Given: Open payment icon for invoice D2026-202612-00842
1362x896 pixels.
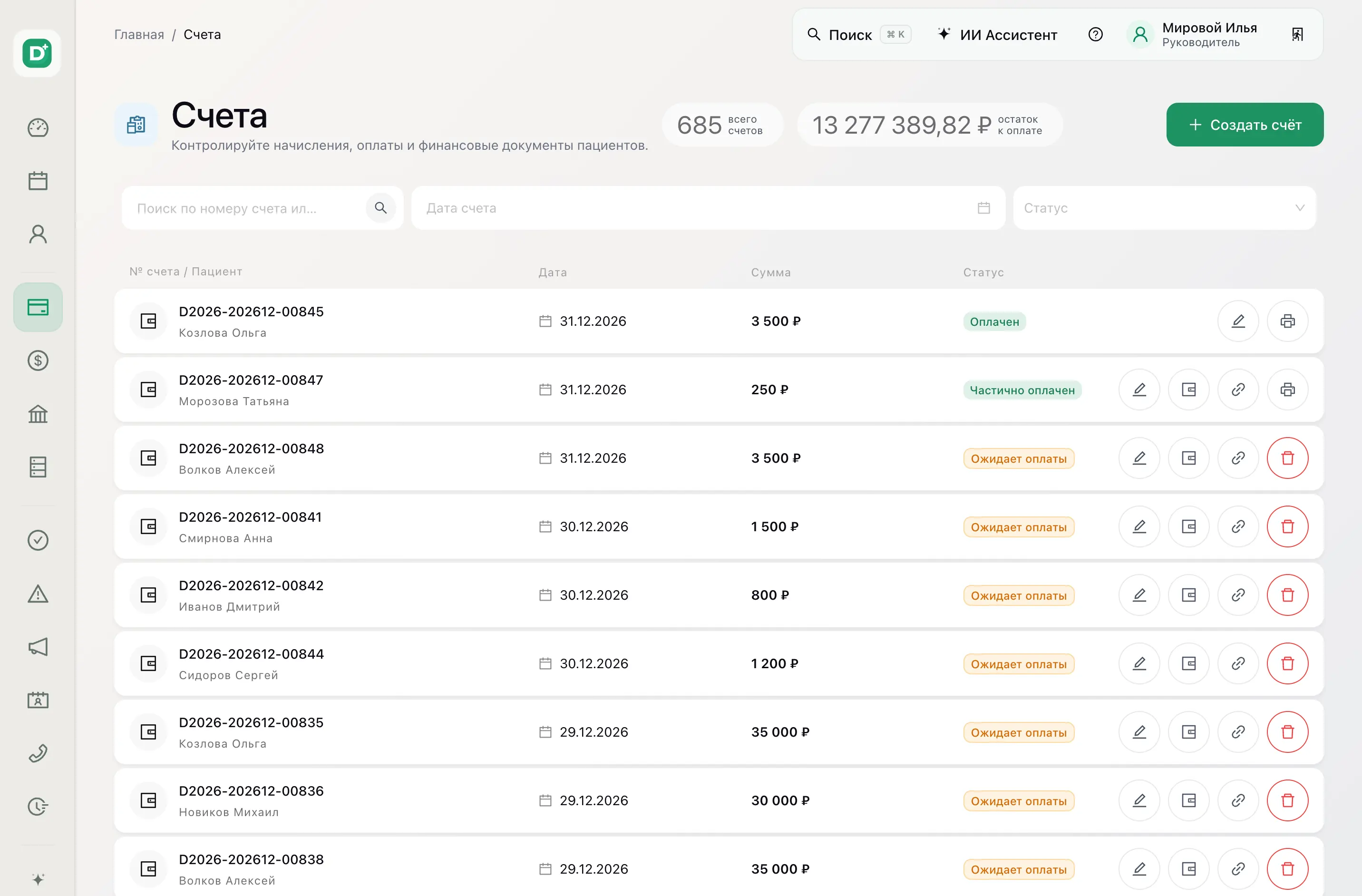Looking at the screenshot, I should coord(1188,595).
